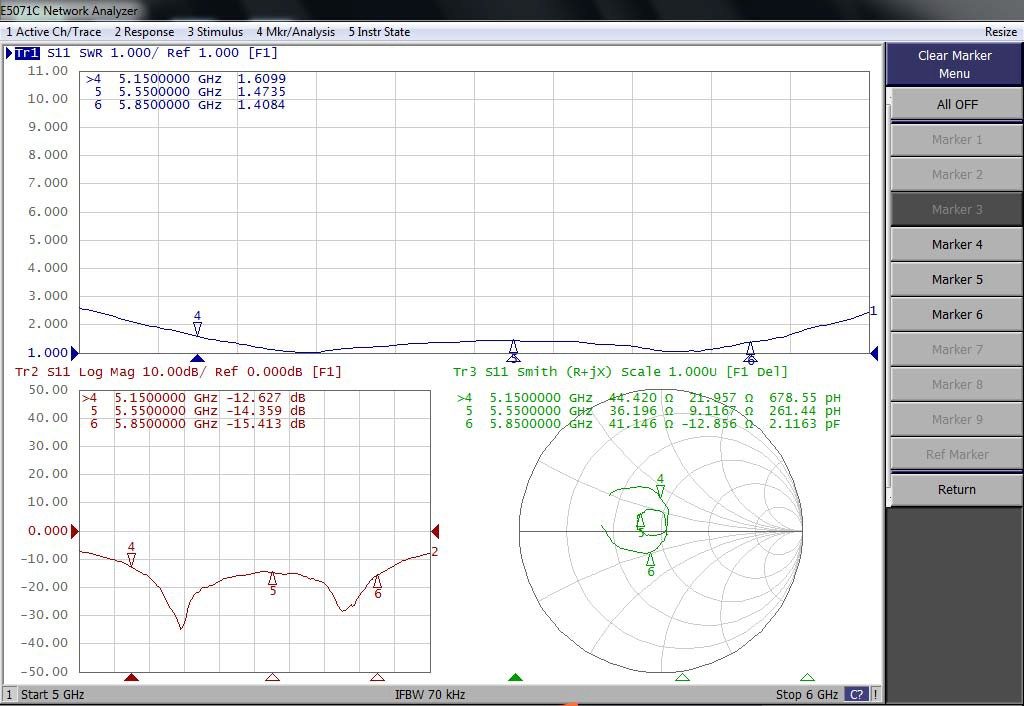Click marker 6 triangle on Log Mag trace

coord(377,581)
